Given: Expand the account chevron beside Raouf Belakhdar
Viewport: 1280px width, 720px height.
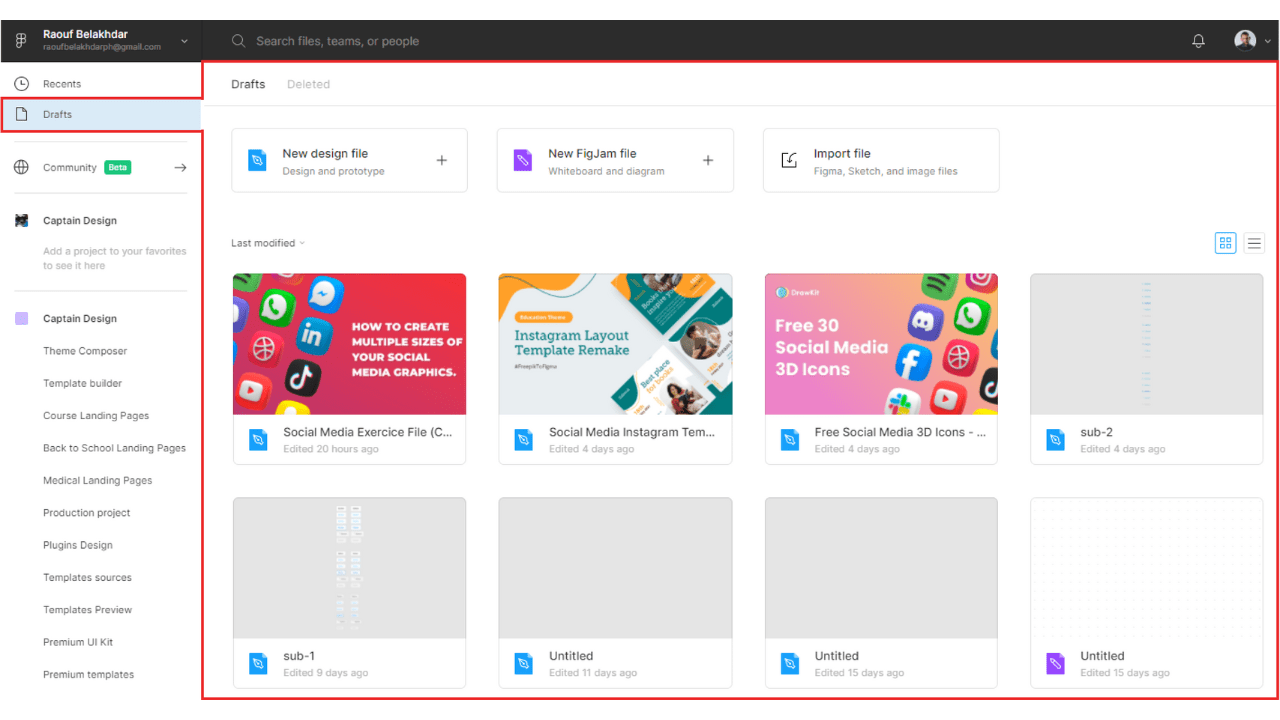Looking at the screenshot, I should click(184, 40).
